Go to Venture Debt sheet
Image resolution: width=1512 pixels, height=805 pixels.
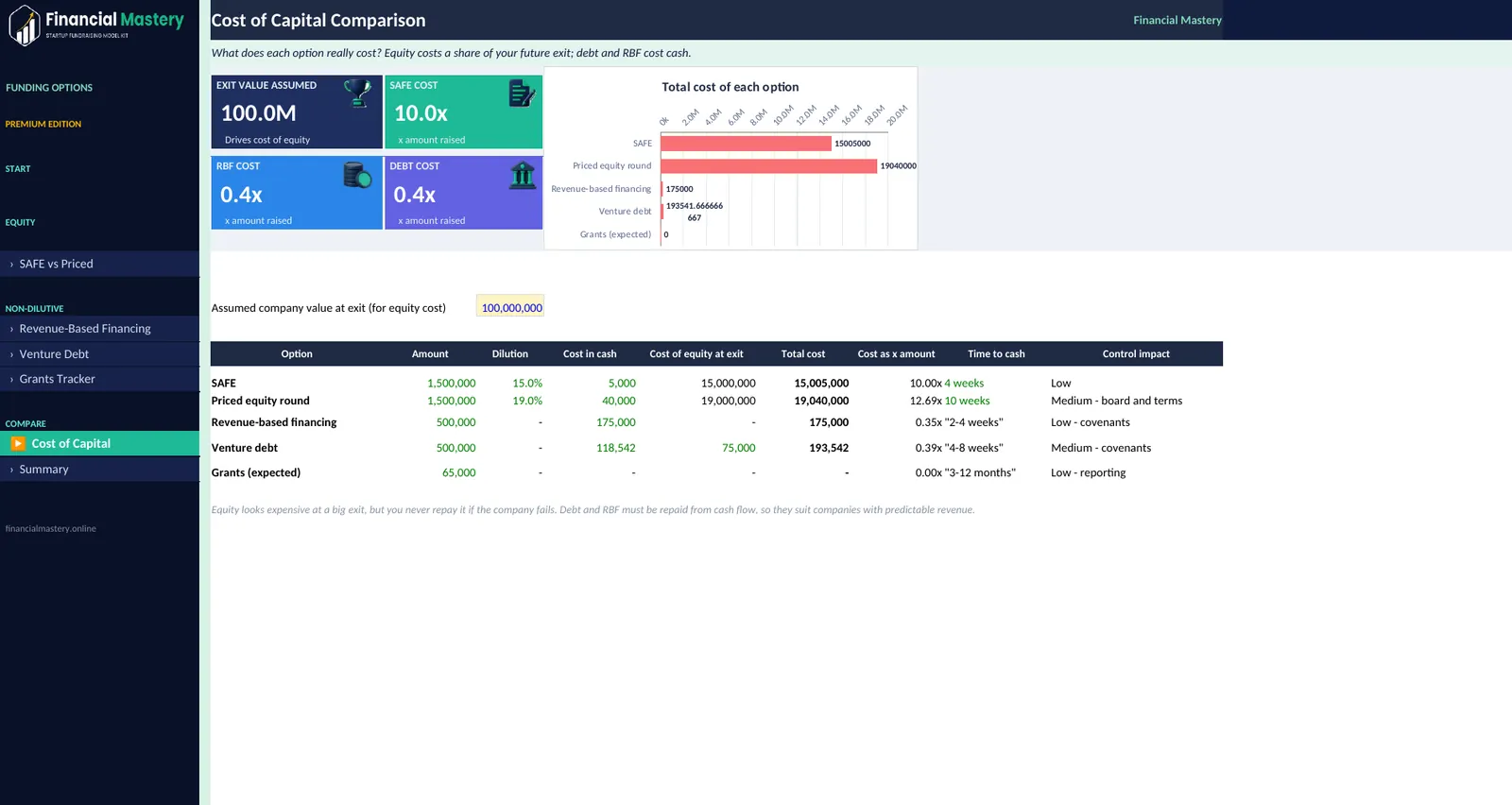click(x=100, y=354)
